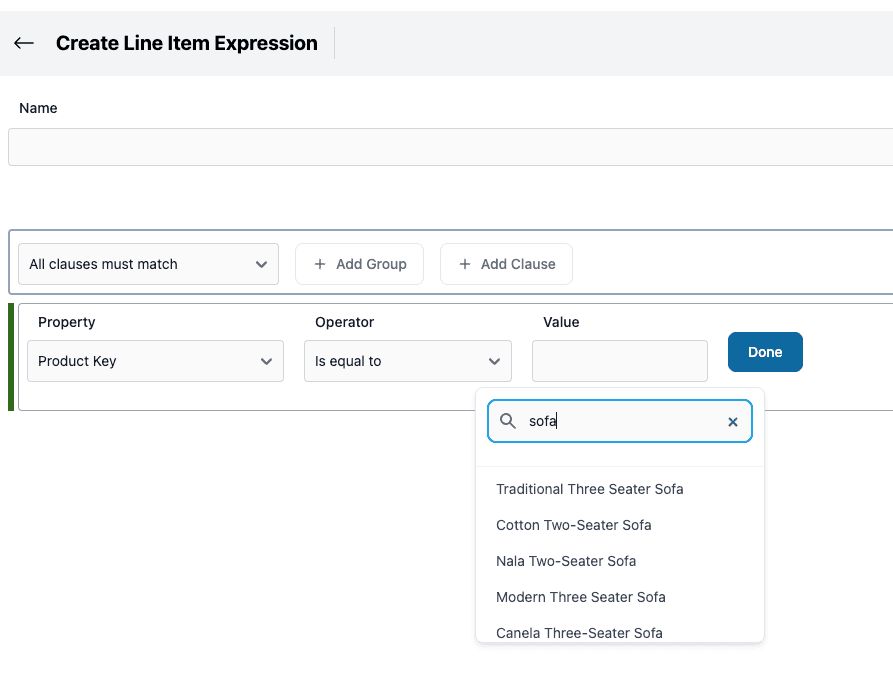Clear the sofa search text using the X icon
This screenshot has height=683, width=893.
coord(732,420)
